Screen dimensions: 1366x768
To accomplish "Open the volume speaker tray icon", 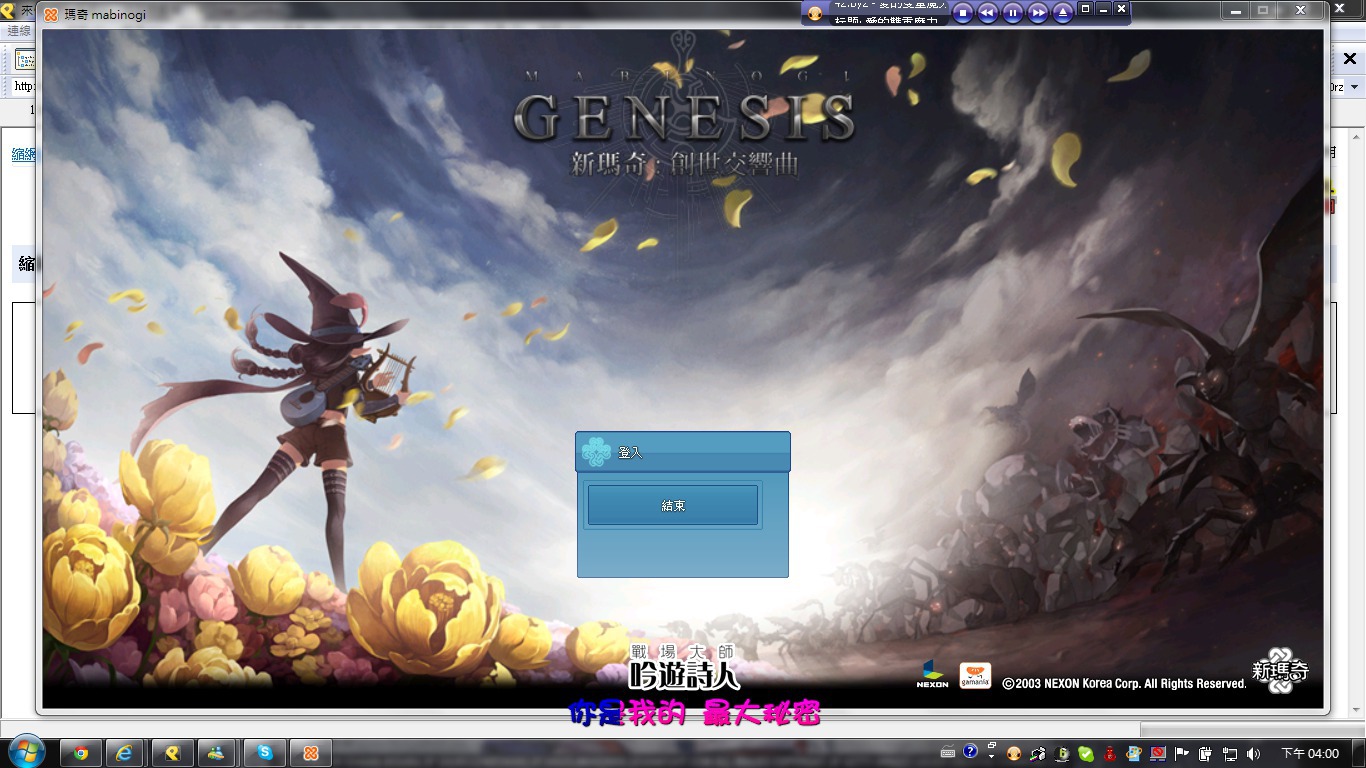I will point(1254,754).
